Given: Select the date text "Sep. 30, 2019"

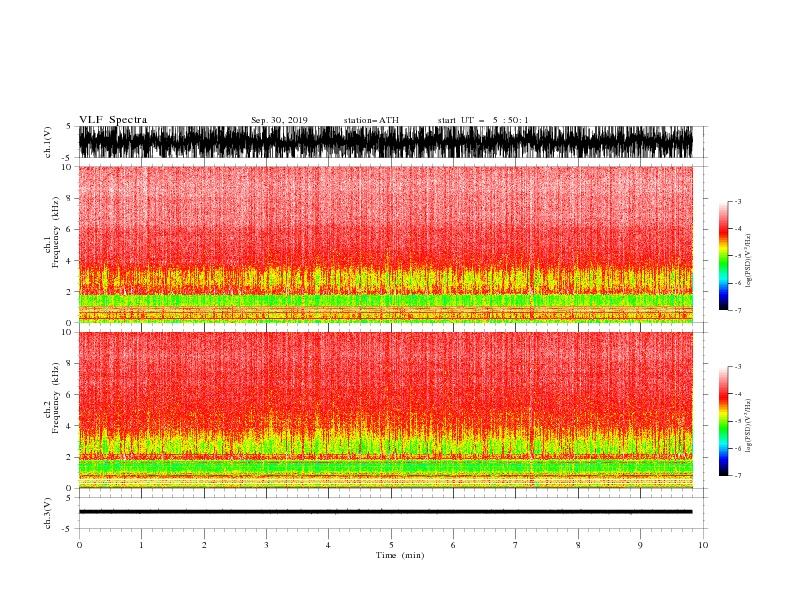Looking at the screenshot, I should point(279,120).
